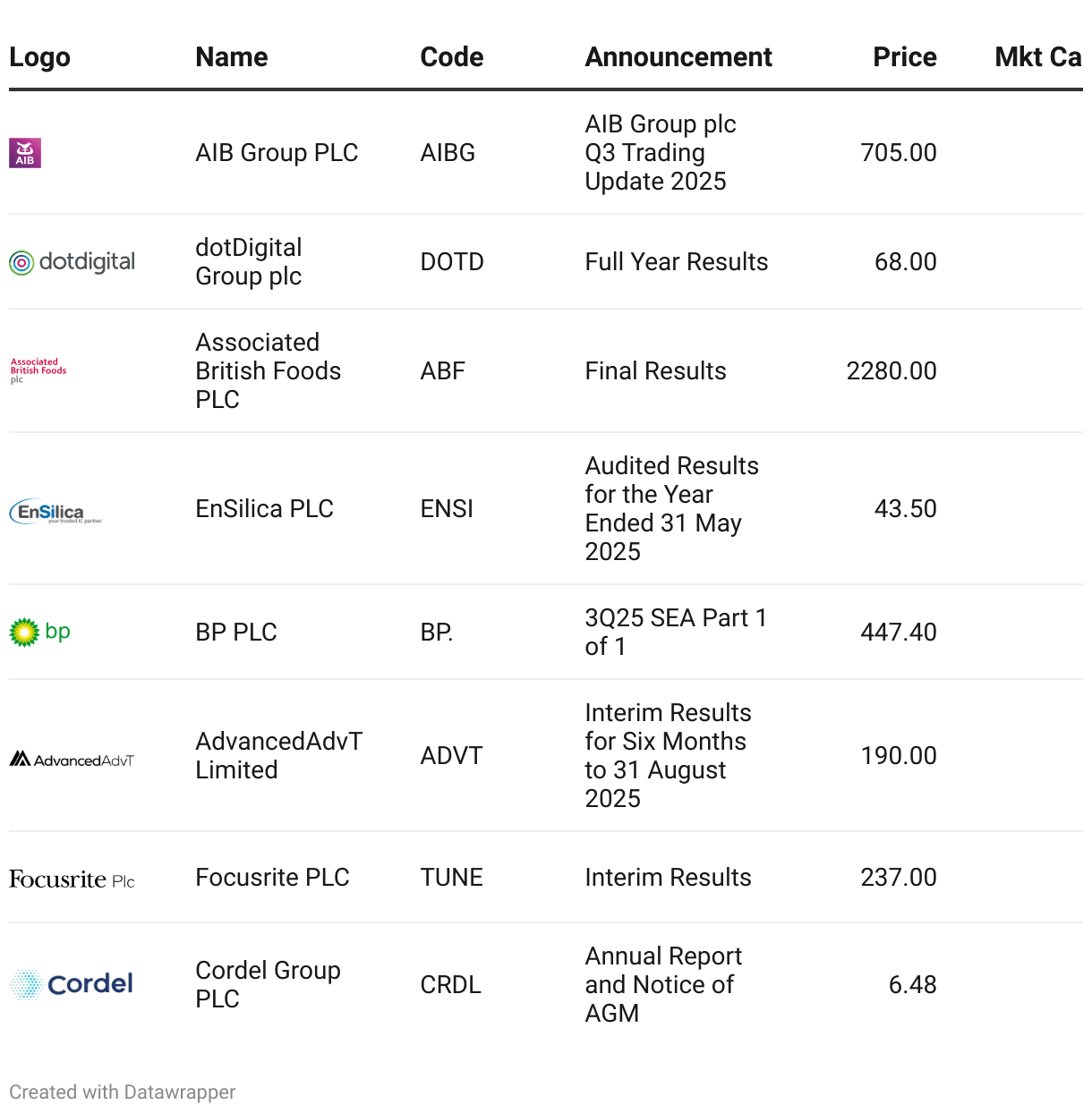Click AIB Group Q3 Trading Update announcement
The width and height of the screenshot is (1092, 1113).
click(x=661, y=153)
